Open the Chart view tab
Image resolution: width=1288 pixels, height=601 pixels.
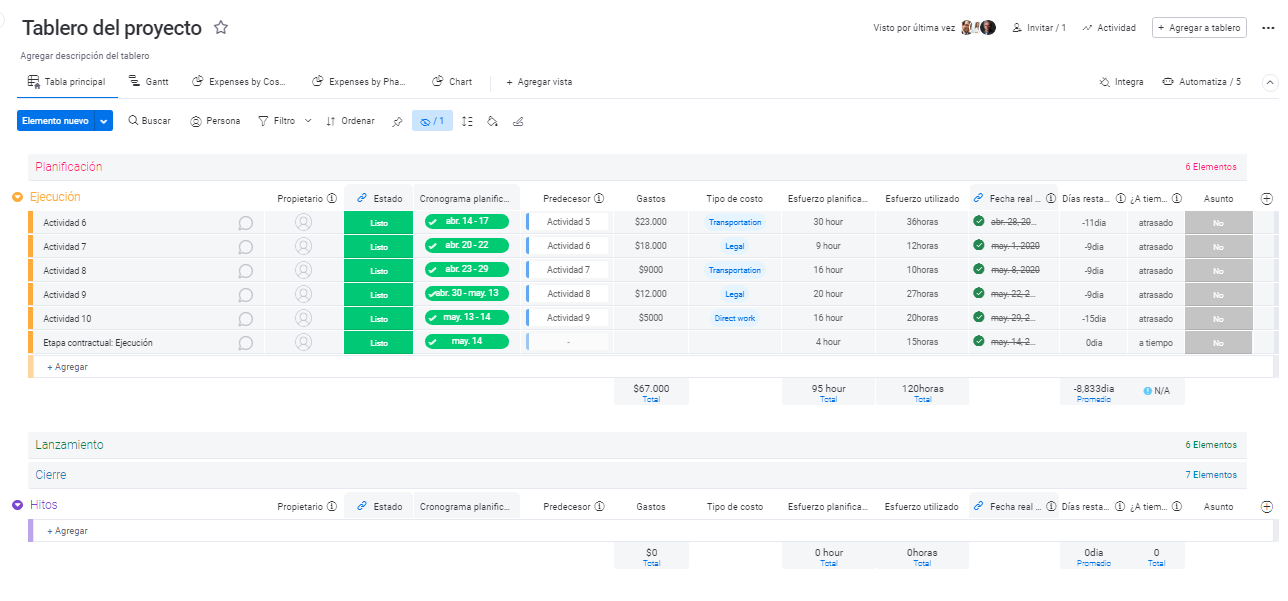(x=452, y=82)
